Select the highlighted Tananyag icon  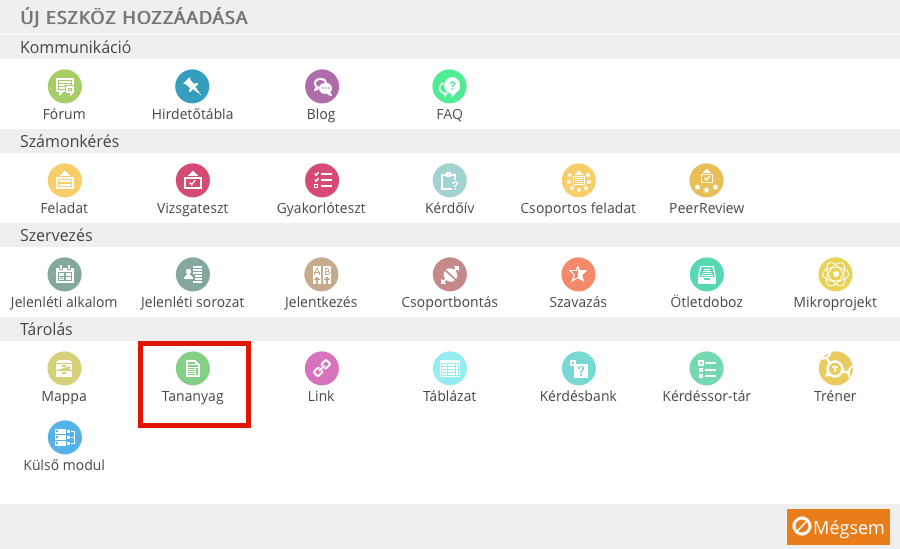192,368
